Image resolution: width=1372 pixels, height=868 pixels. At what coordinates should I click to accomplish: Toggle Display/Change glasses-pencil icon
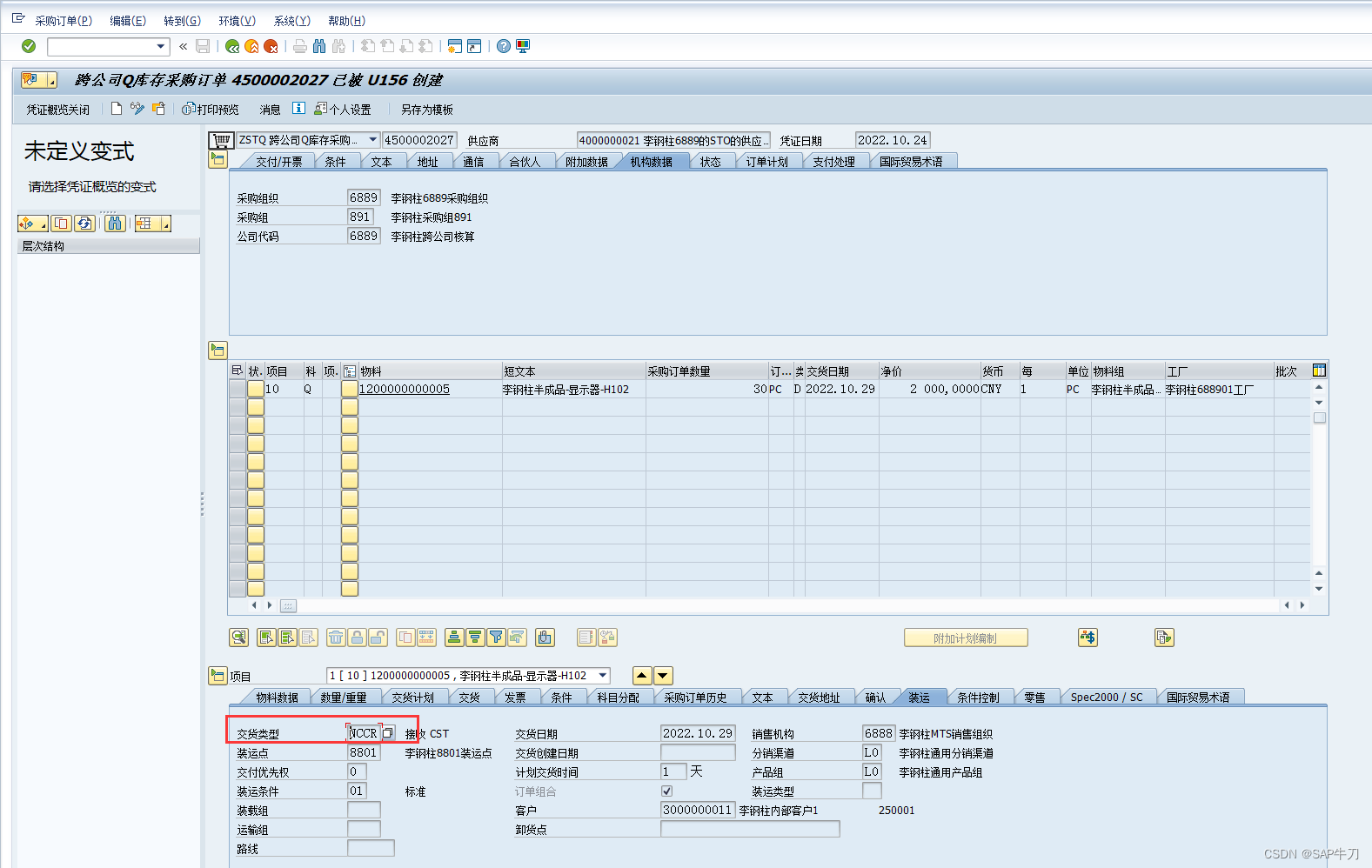(137, 109)
